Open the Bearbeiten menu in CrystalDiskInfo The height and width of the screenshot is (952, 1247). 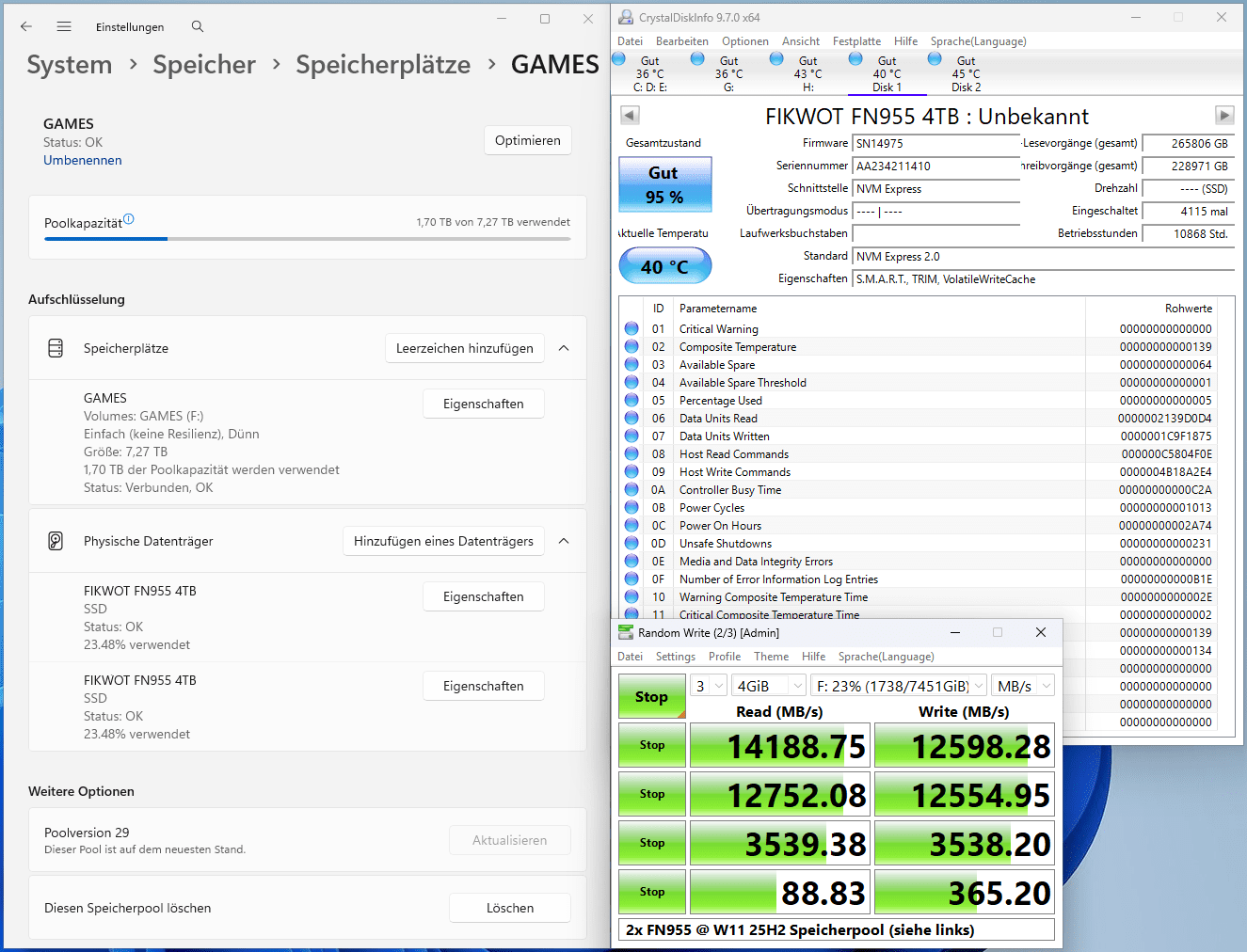click(x=682, y=41)
